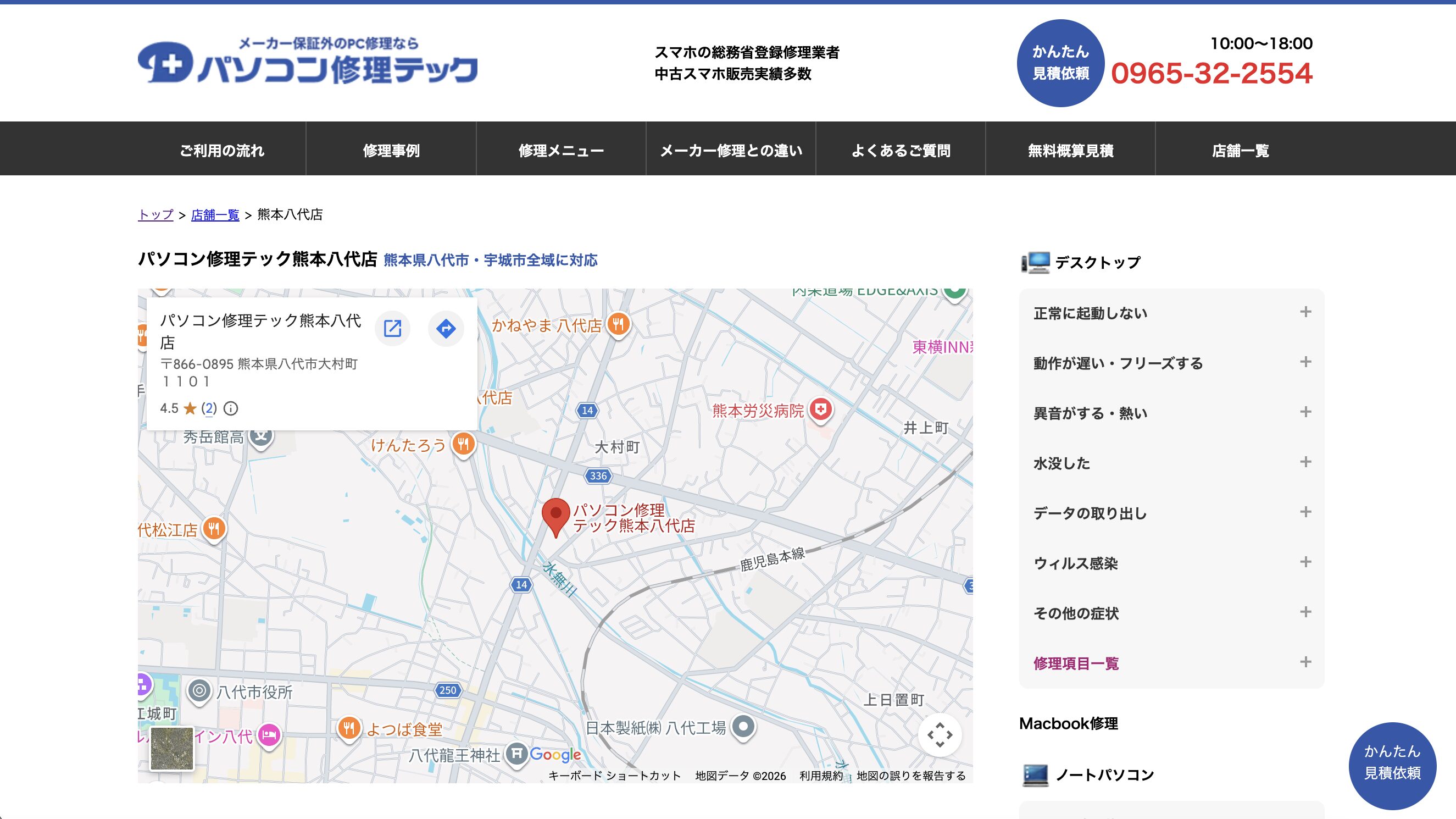
Task: Expand ウィルス感染 section
Action: [x=1172, y=563]
